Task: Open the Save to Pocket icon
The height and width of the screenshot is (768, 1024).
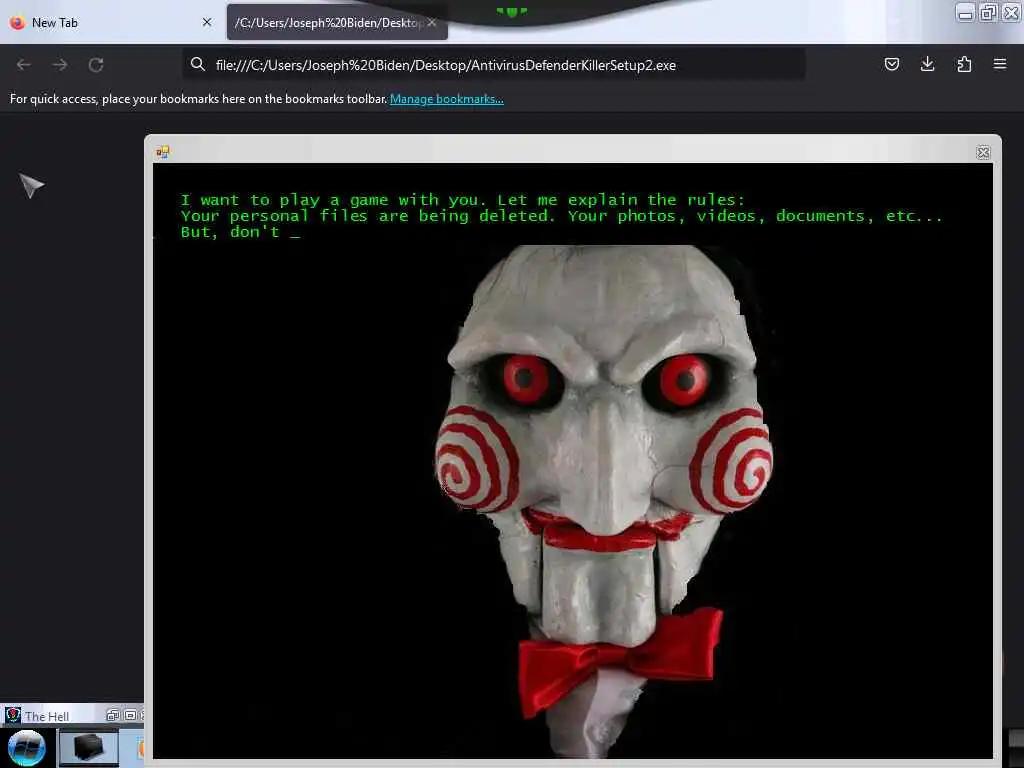Action: [x=891, y=64]
